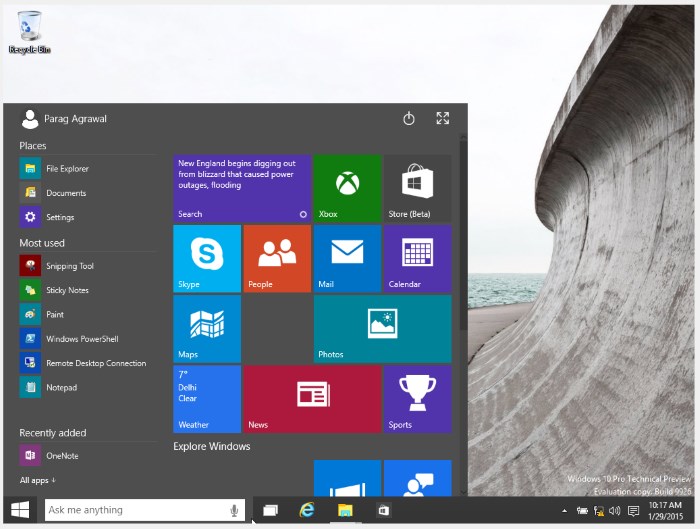Open the Windows tile under Explore Windows
This screenshot has width=700, height=529.
pos(347,478)
